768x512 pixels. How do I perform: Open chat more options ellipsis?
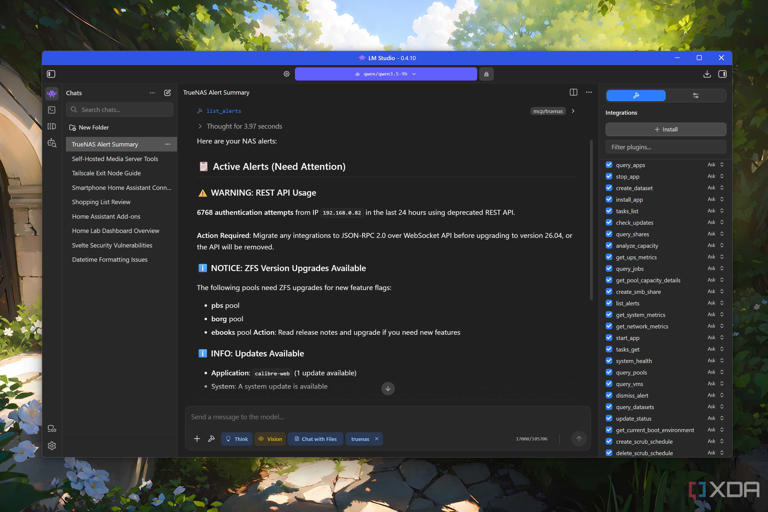589,92
